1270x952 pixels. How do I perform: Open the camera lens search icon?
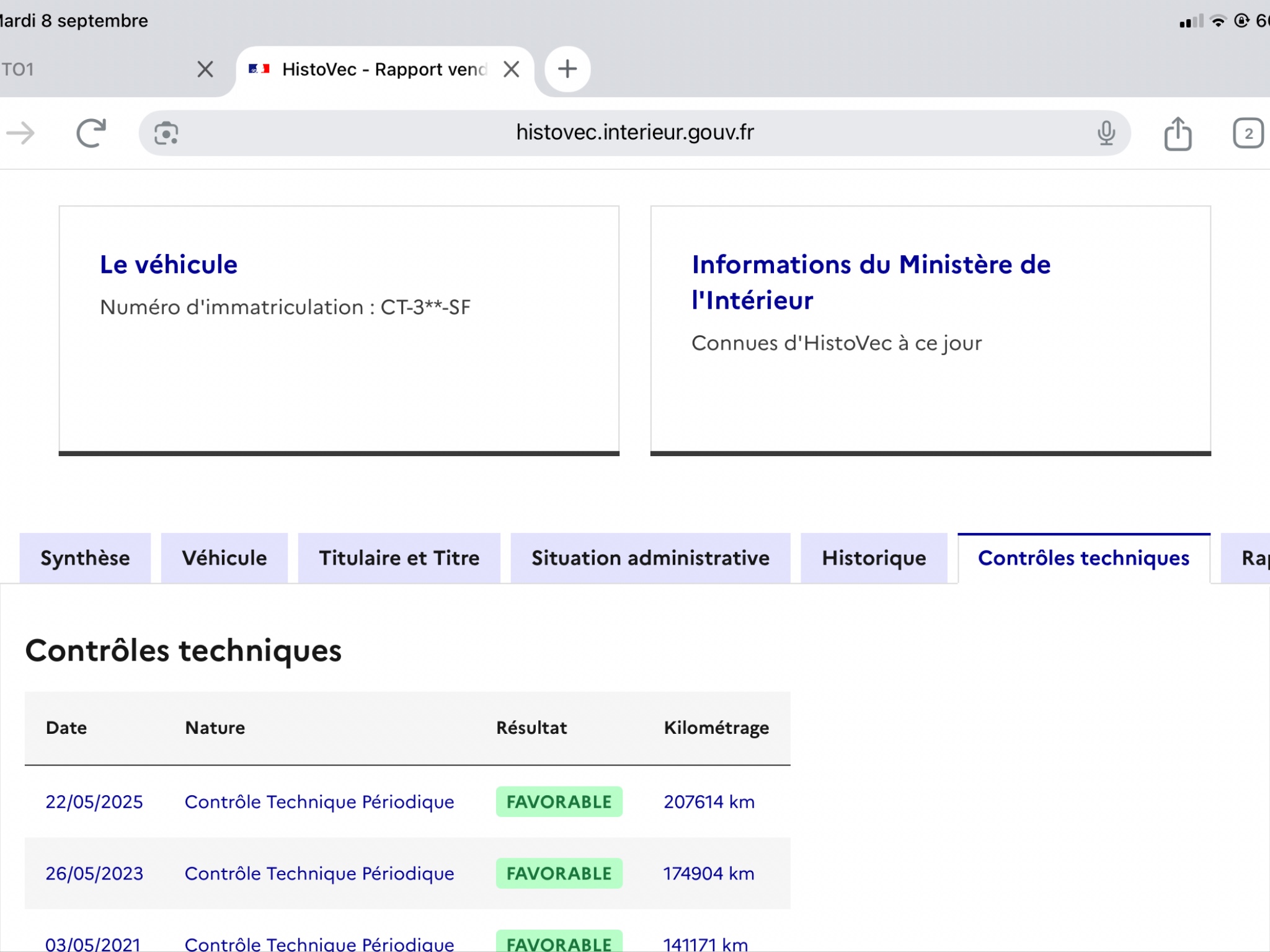coord(166,133)
